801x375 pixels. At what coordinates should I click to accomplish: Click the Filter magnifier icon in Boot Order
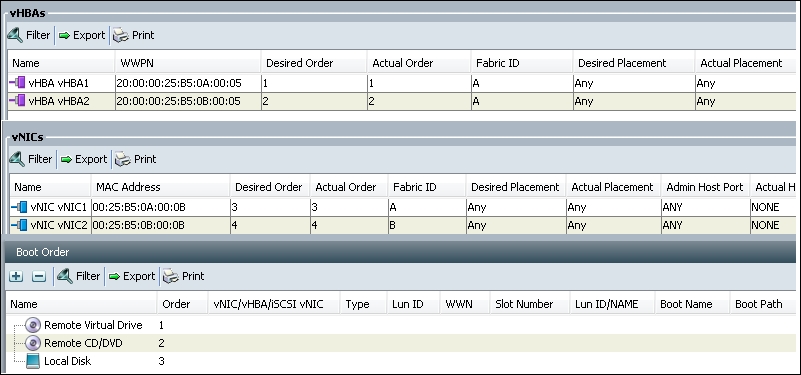coord(65,276)
